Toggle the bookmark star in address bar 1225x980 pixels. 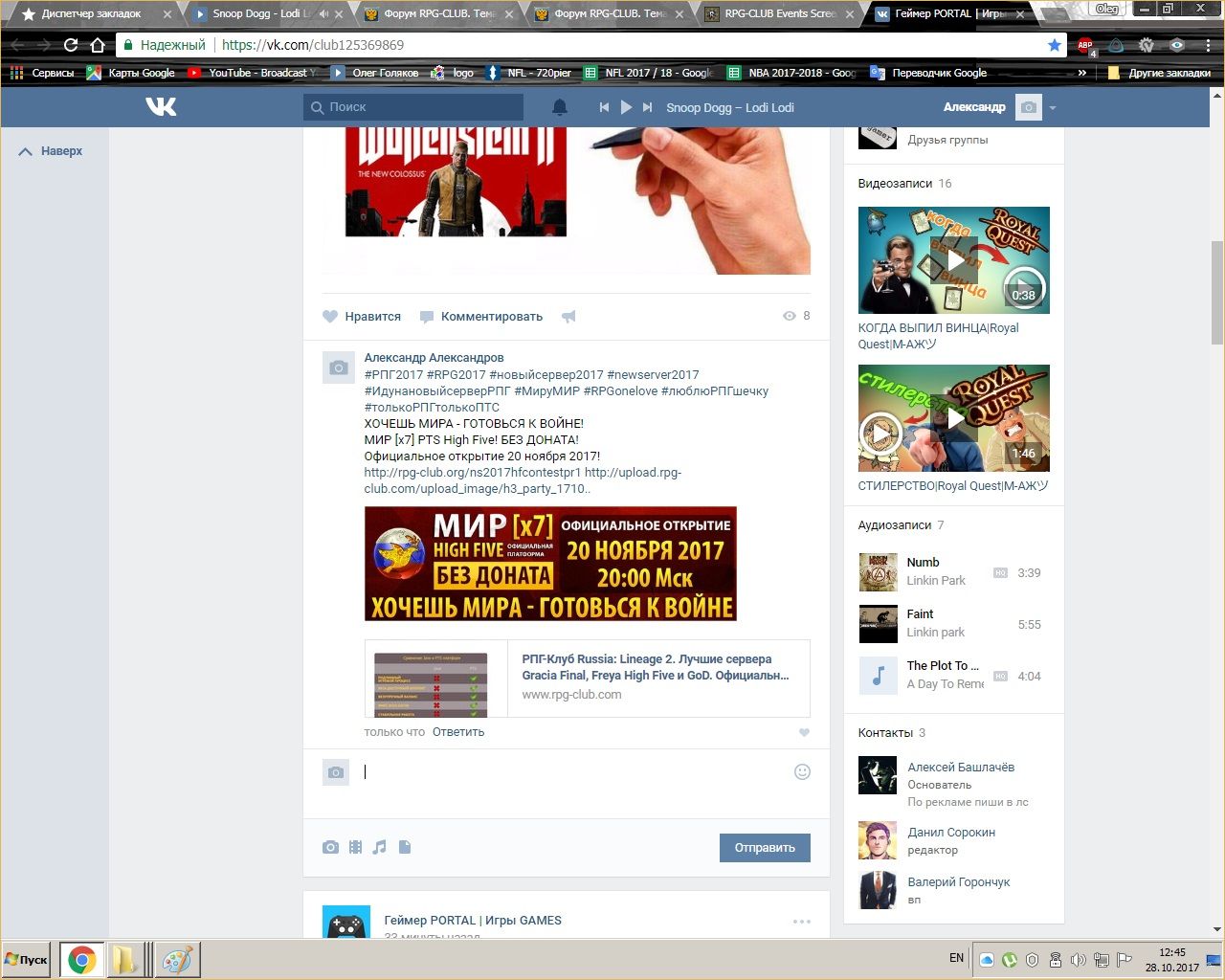tap(1055, 45)
